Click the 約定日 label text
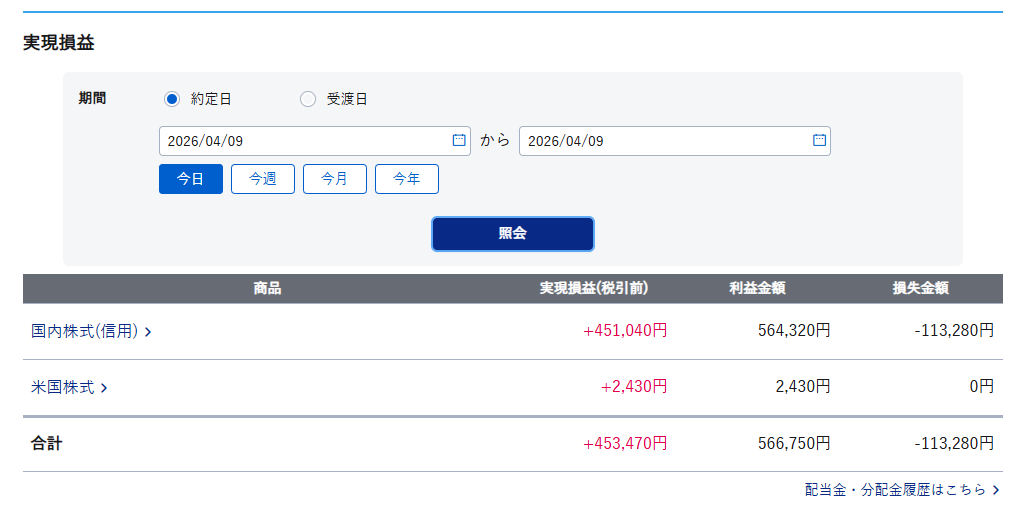 (x=211, y=99)
